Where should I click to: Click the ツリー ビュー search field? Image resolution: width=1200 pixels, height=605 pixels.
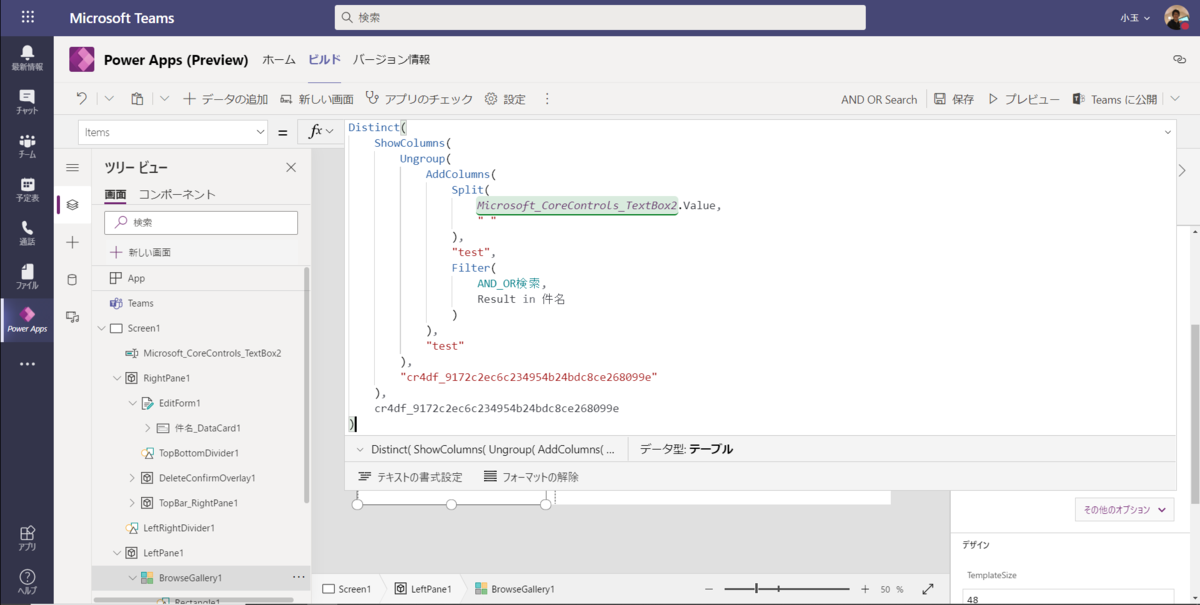coord(200,222)
